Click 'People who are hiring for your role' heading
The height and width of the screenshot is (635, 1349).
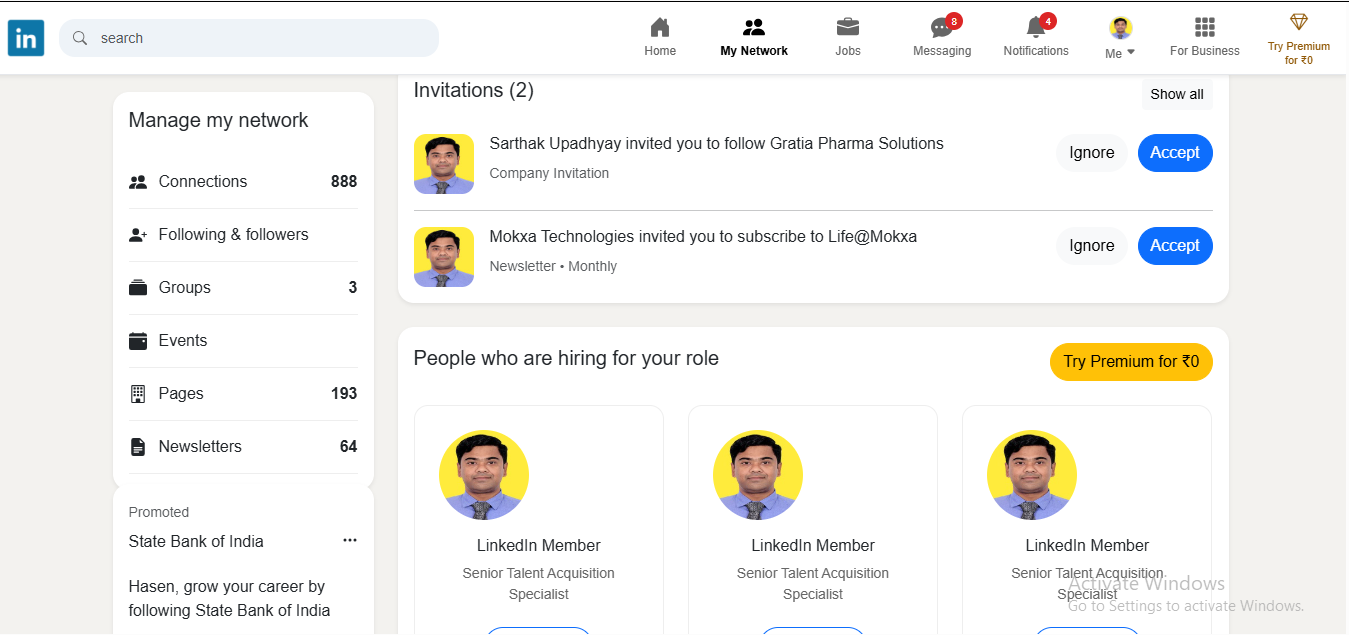566,359
